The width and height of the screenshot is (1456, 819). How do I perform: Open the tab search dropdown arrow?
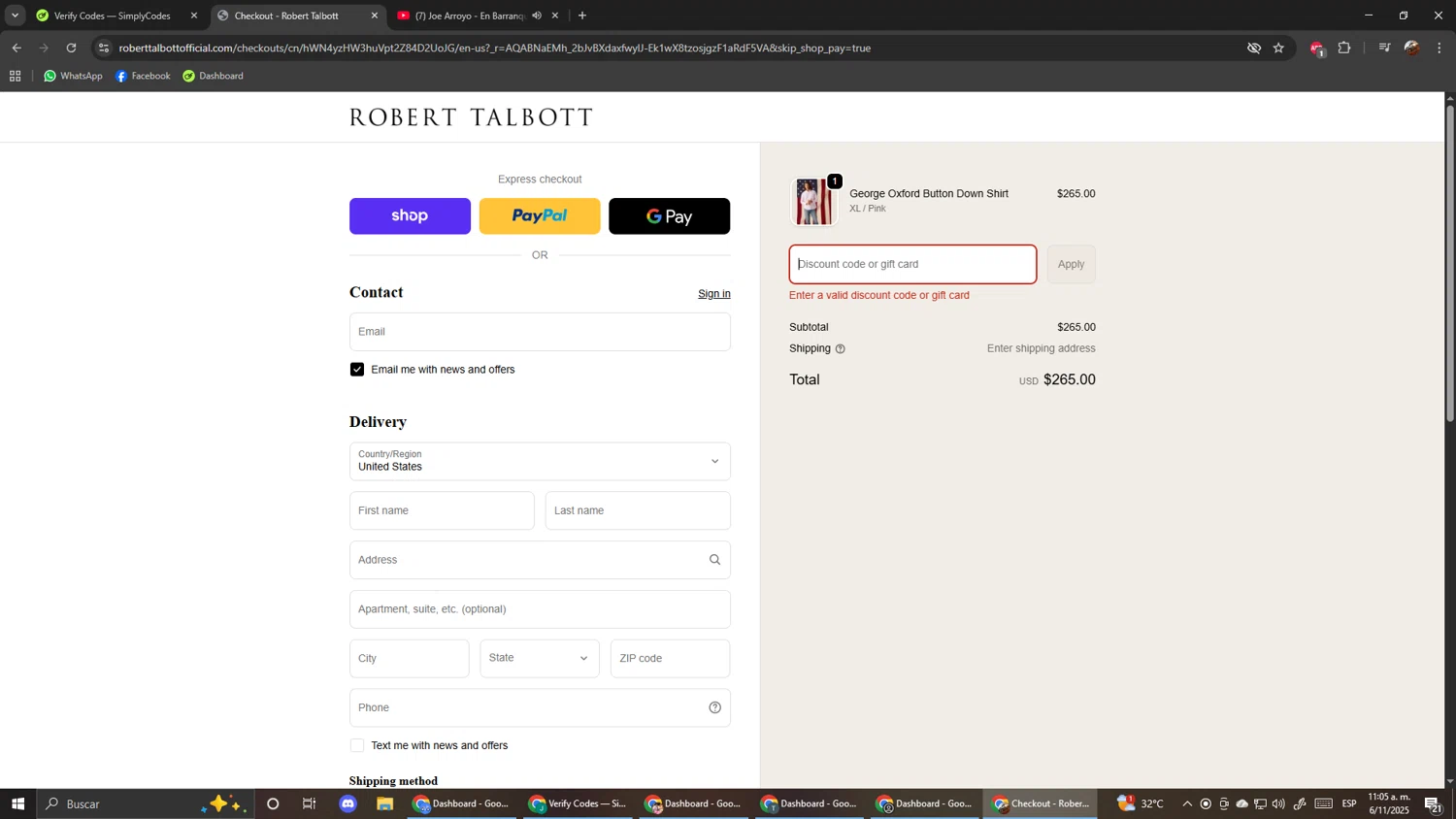(x=15, y=16)
